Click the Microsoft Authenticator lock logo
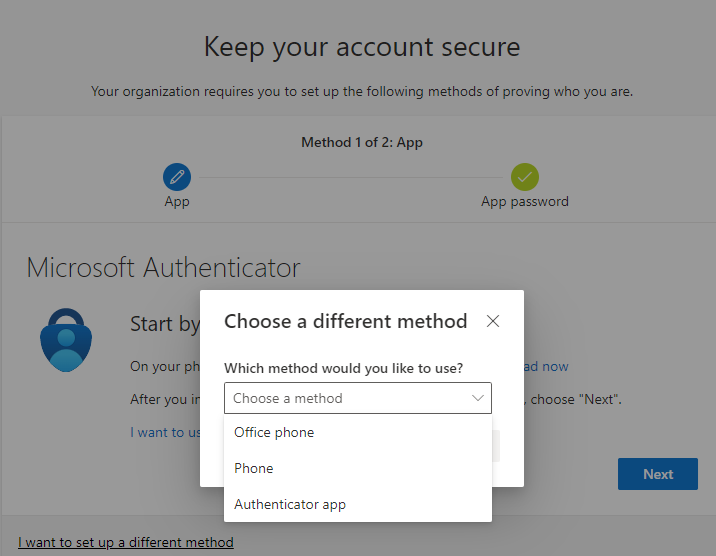This screenshot has width=716, height=556. coord(66,340)
